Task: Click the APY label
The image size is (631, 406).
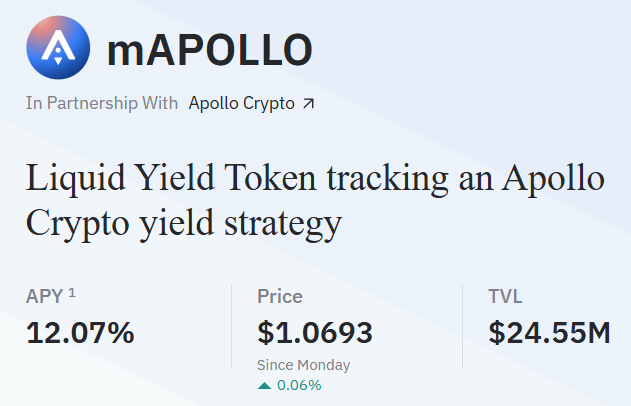Action: (x=44, y=297)
